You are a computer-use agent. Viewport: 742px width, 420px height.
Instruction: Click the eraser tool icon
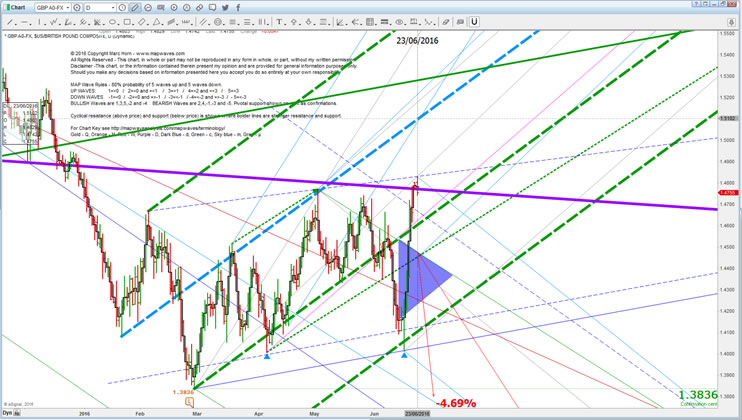click(446, 22)
